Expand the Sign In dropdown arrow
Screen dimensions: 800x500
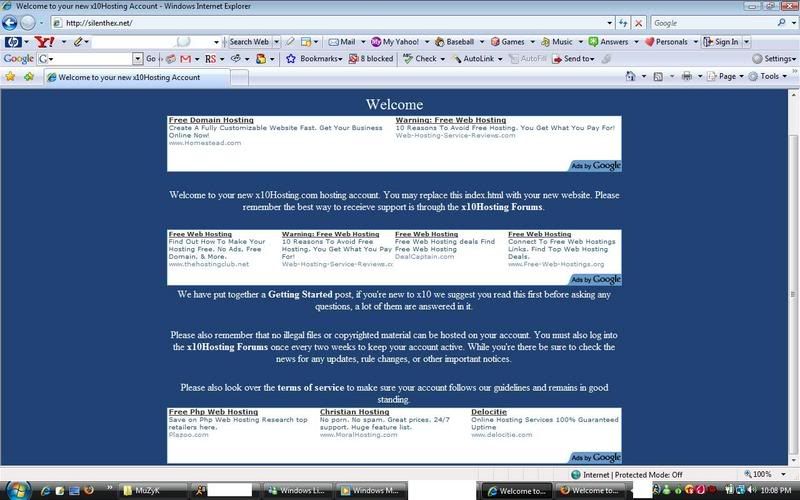click(746, 42)
